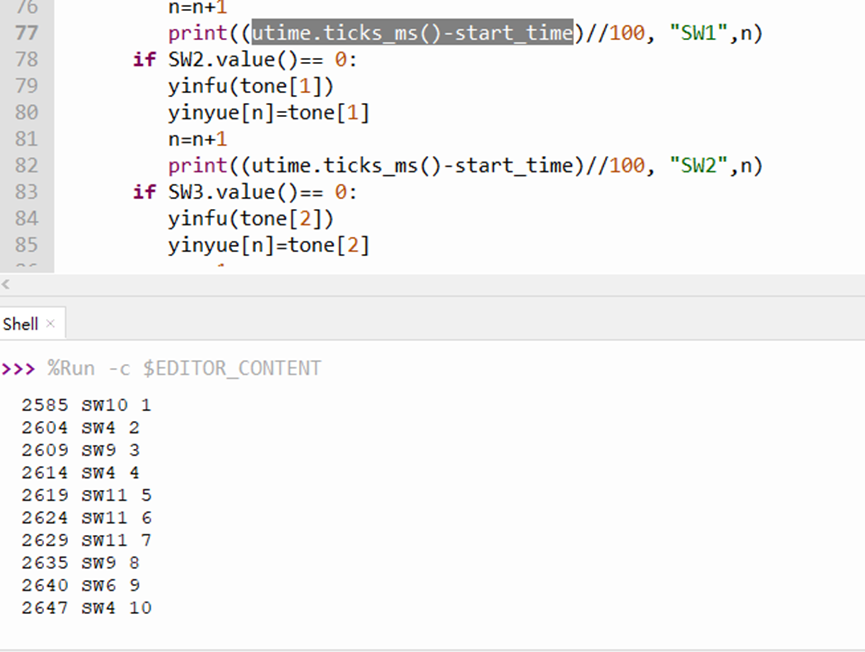Click line number 83 in the gutter
The height and width of the screenshot is (652, 865).
click(x=27, y=191)
